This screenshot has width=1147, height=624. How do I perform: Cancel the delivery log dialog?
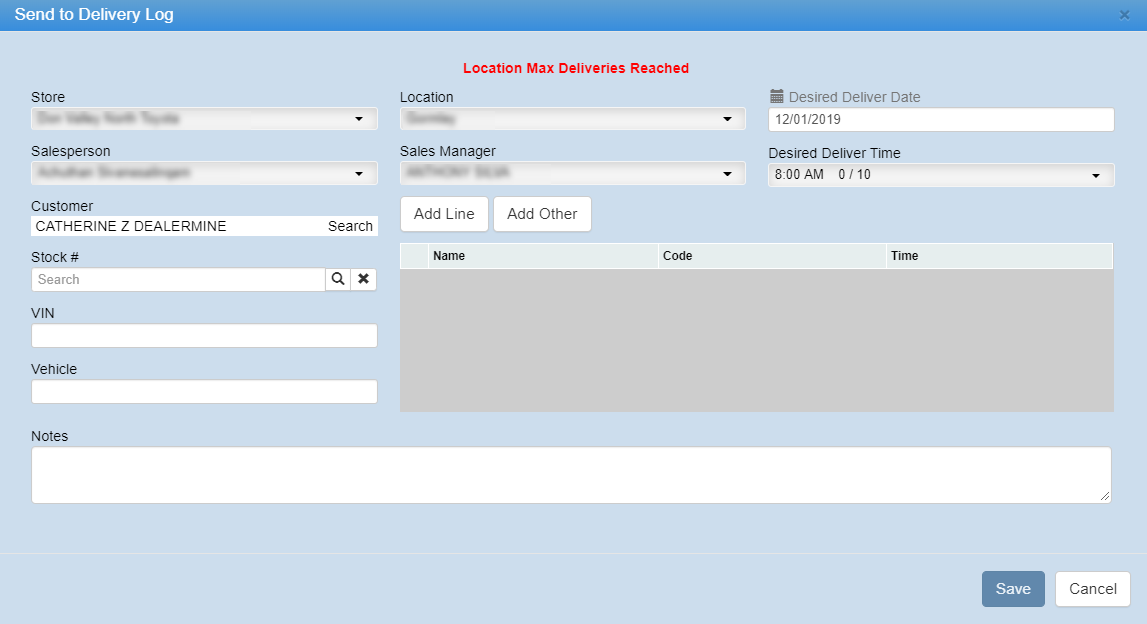tap(1092, 589)
